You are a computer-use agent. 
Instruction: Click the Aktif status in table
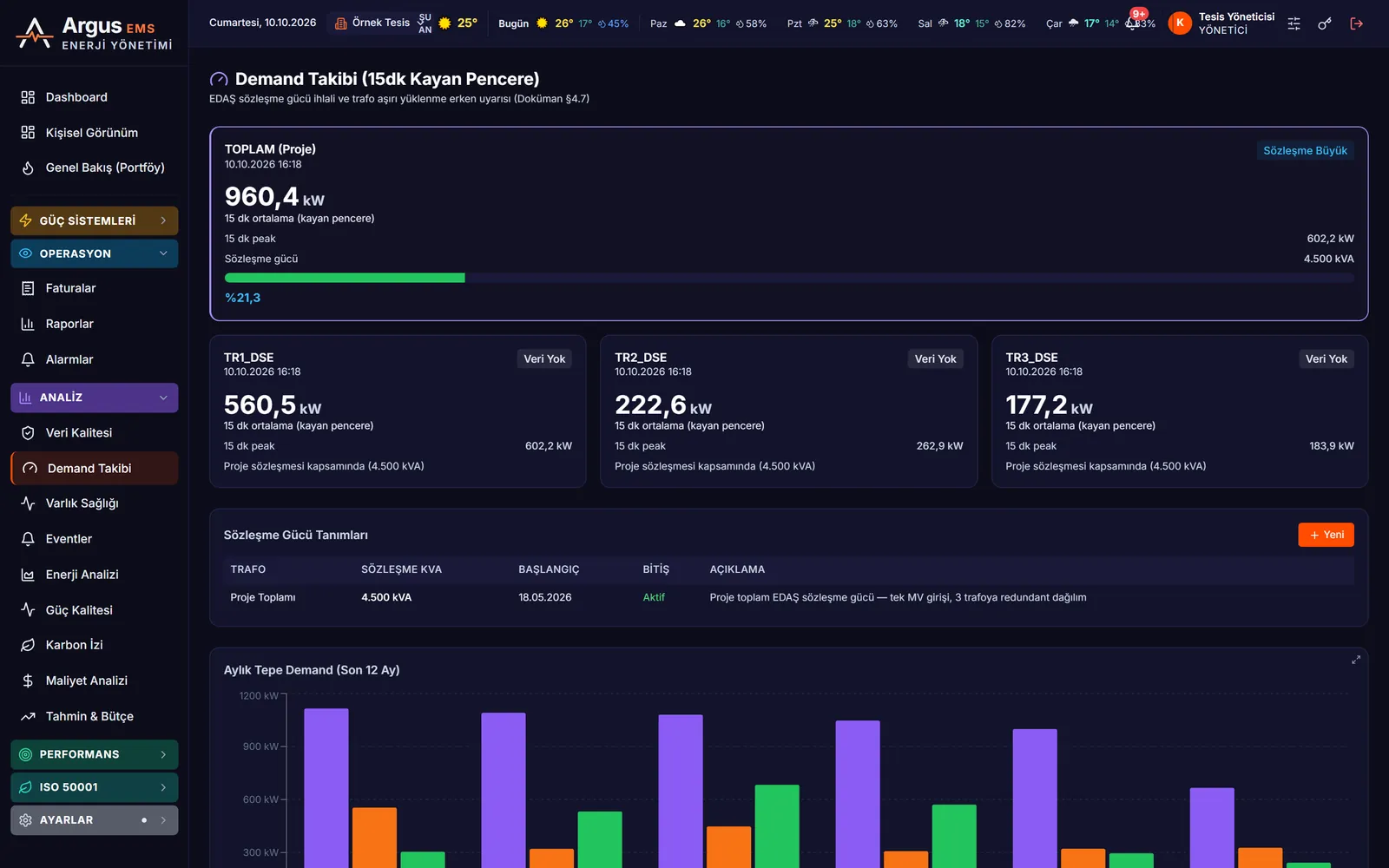pyautogui.click(x=654, y=597)
